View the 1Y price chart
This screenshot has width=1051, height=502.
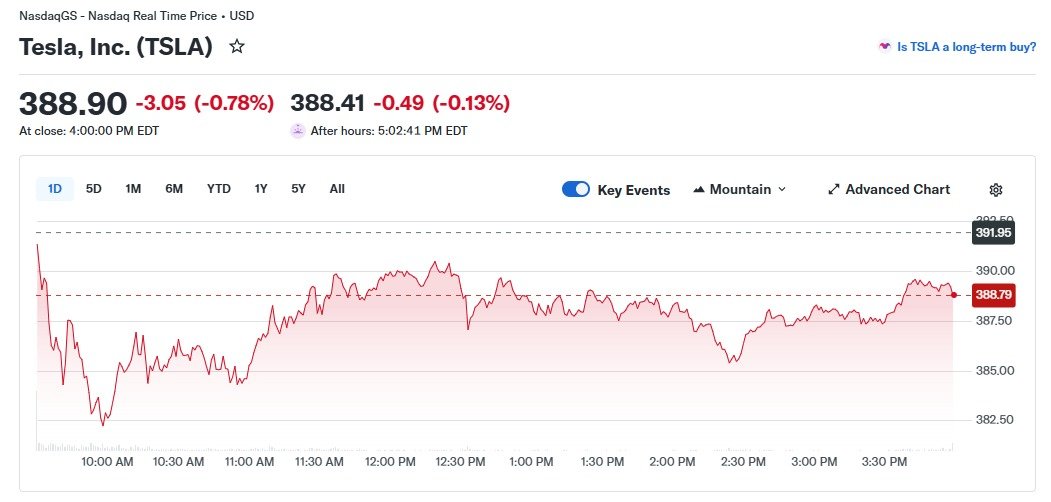tap(261, 189)
